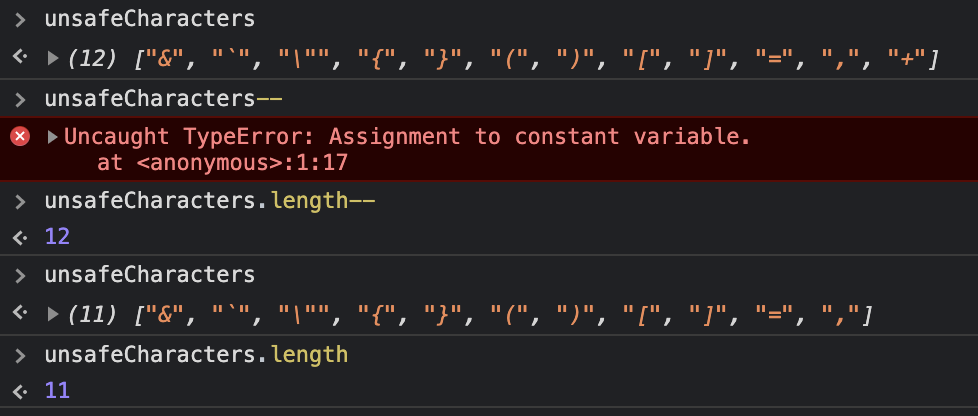Click the output arrow beside value 12
Viewport: 978px width, 416px height.
click(19, 237)
